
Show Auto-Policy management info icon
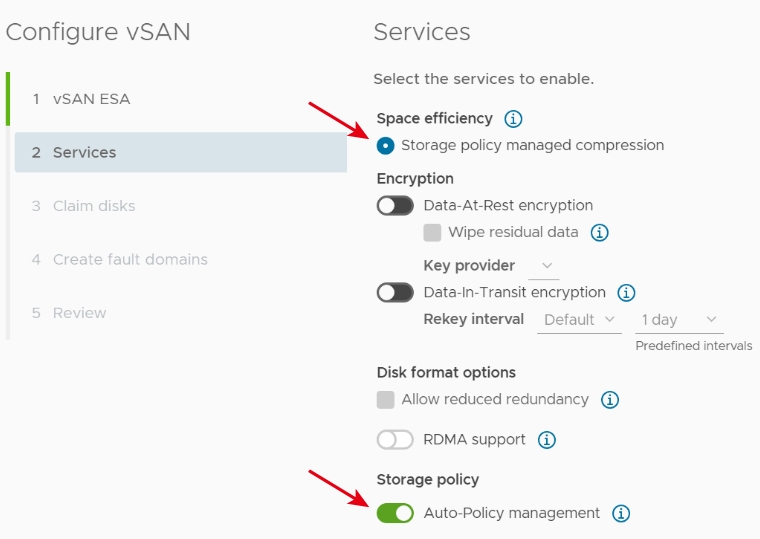620,513
